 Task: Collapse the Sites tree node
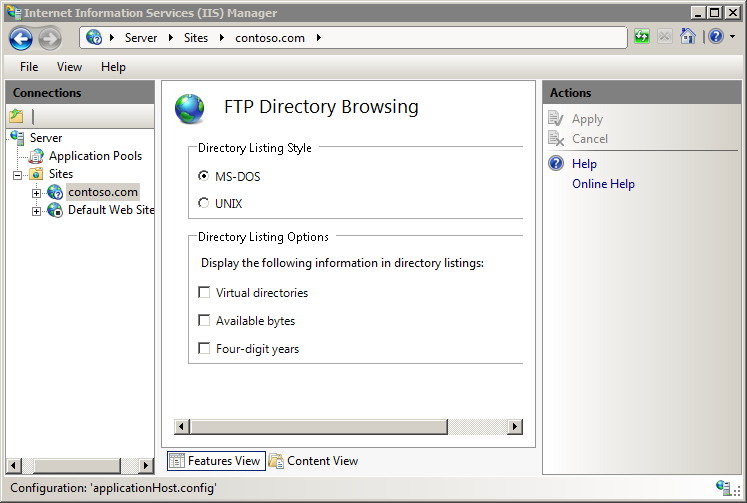(x=18, y=175)
